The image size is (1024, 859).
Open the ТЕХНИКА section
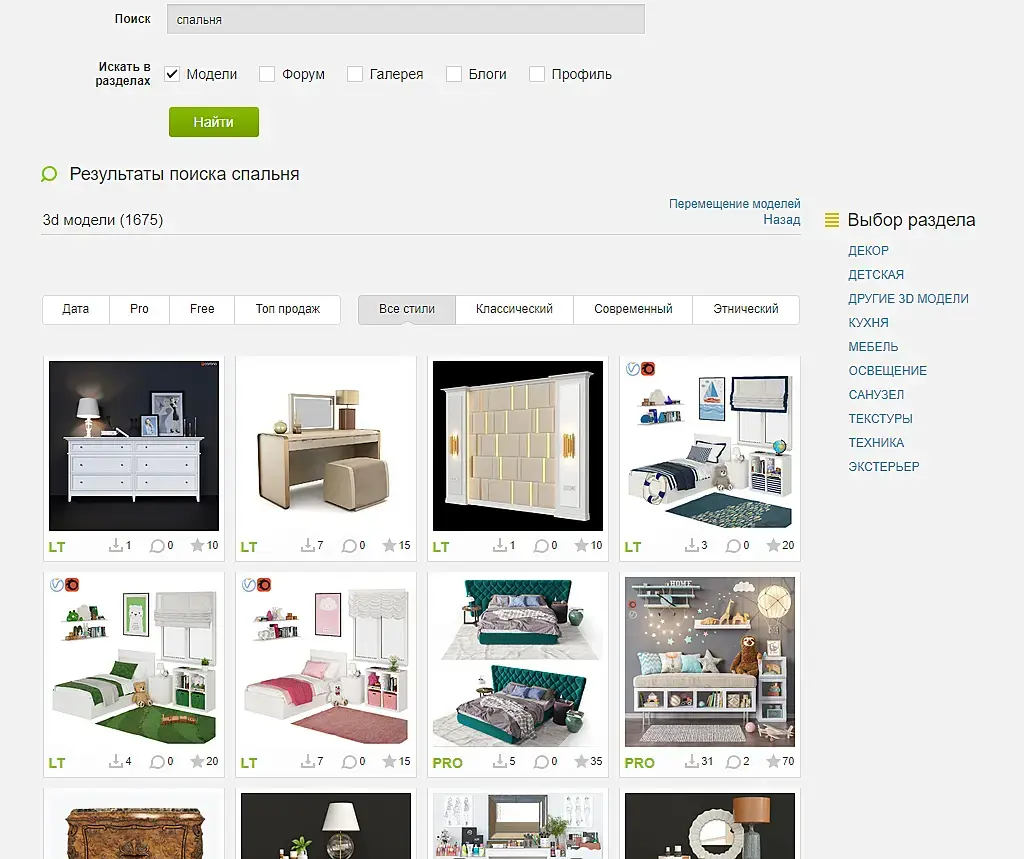[x=876, y=443]
